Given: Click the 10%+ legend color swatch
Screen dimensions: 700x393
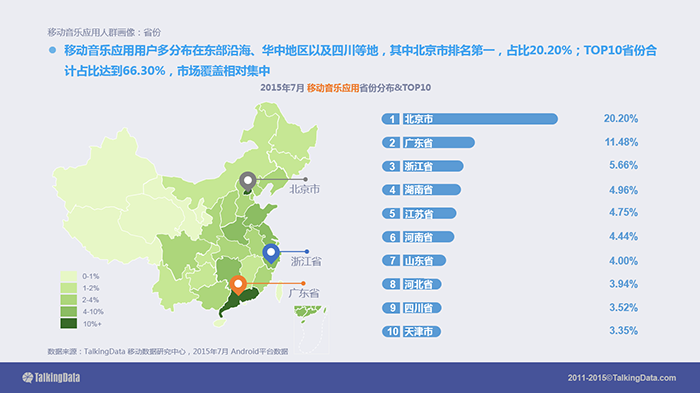Looking at the screenshot, I should (x=69, y=323).
